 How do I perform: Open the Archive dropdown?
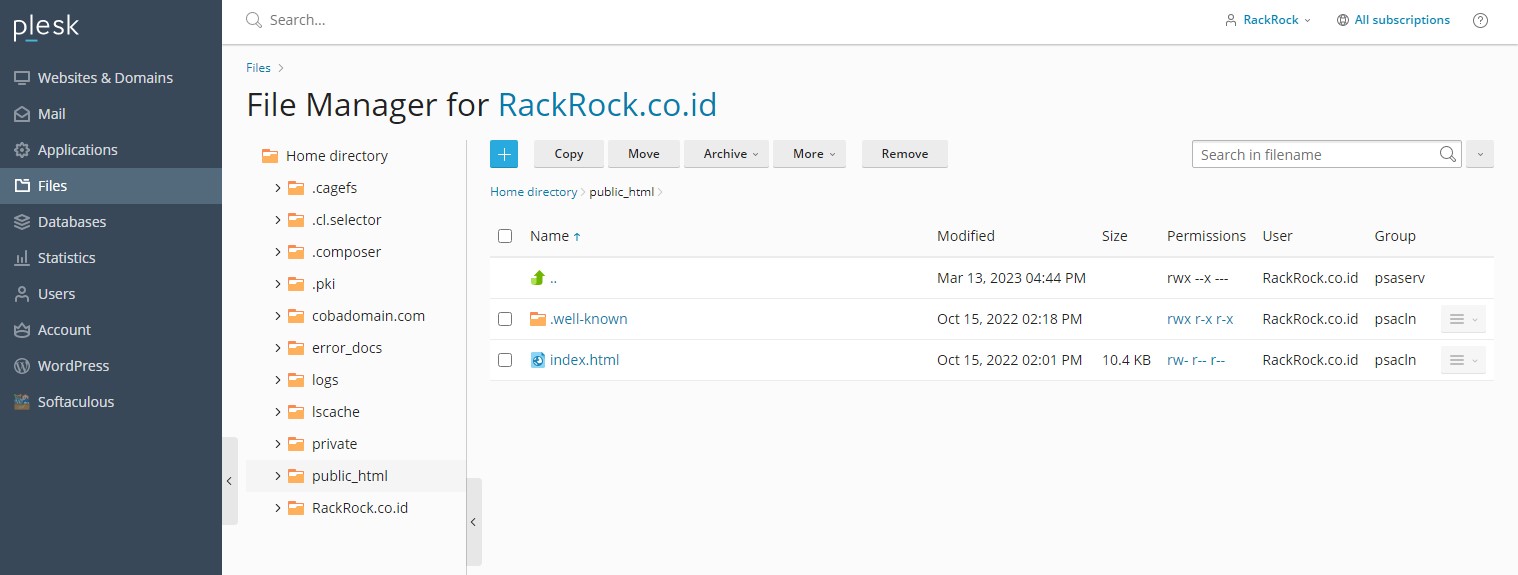point(726,154)
